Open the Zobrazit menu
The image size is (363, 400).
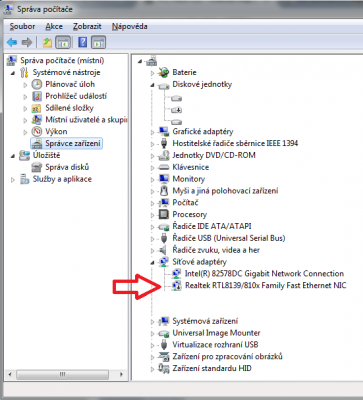click(87, 26)
